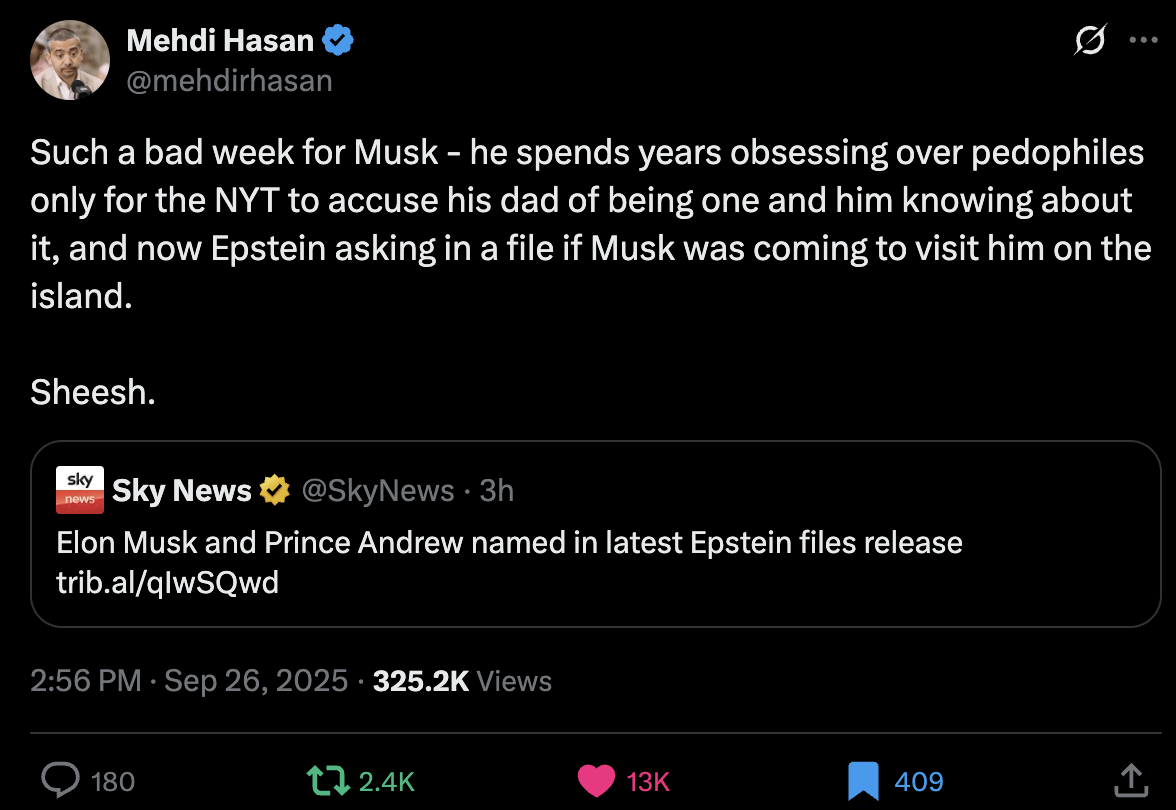Open Mehdi Hasan's profile picture
Screen dimensions: 1176x810
(70, 60)
